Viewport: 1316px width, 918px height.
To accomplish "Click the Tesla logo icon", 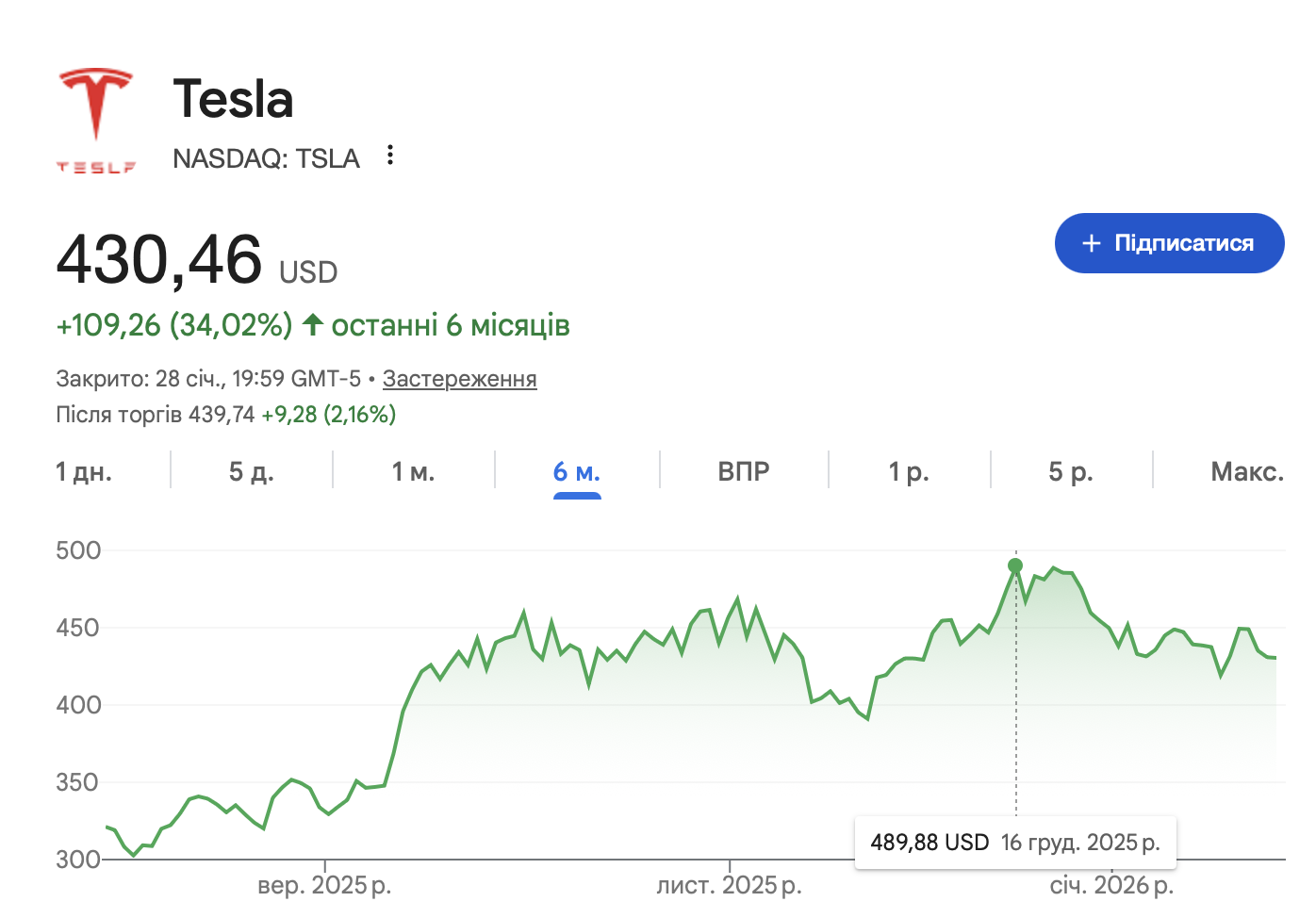I will pyautogui.click(x=95, y=119).
